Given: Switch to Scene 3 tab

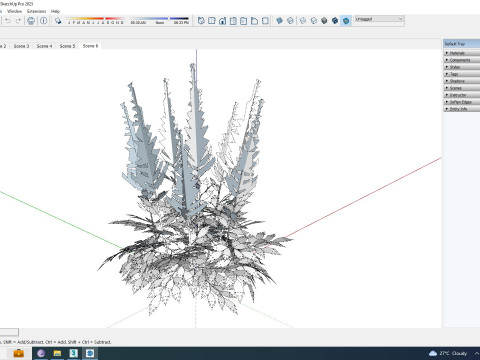Looking at the screenshot, I should coord(21,46).
